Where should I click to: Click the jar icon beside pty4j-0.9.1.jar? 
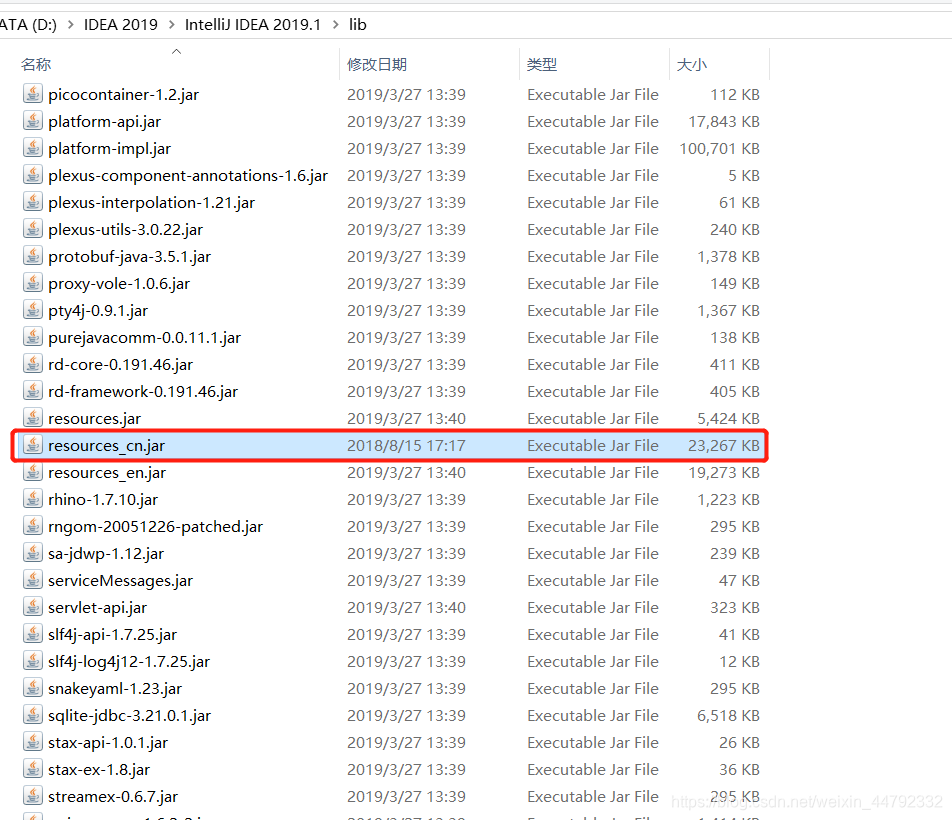[33, 310]
